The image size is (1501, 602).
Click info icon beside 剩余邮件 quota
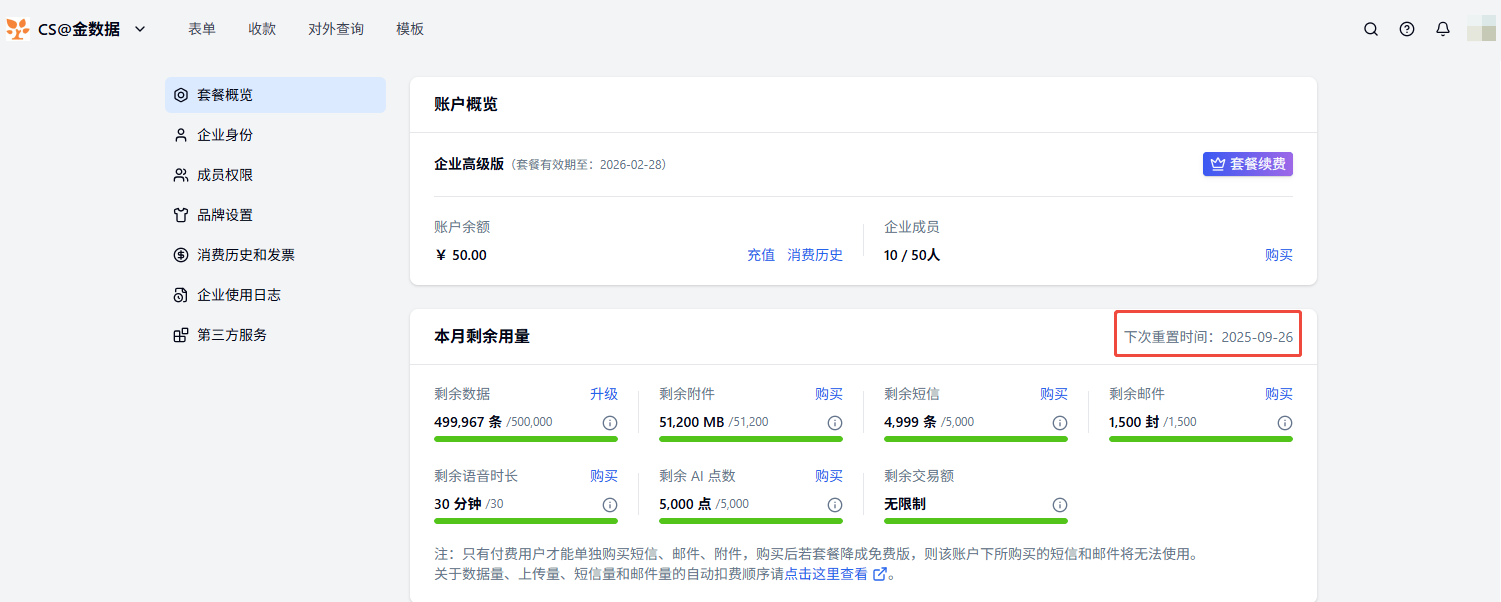pos(1285,423)
